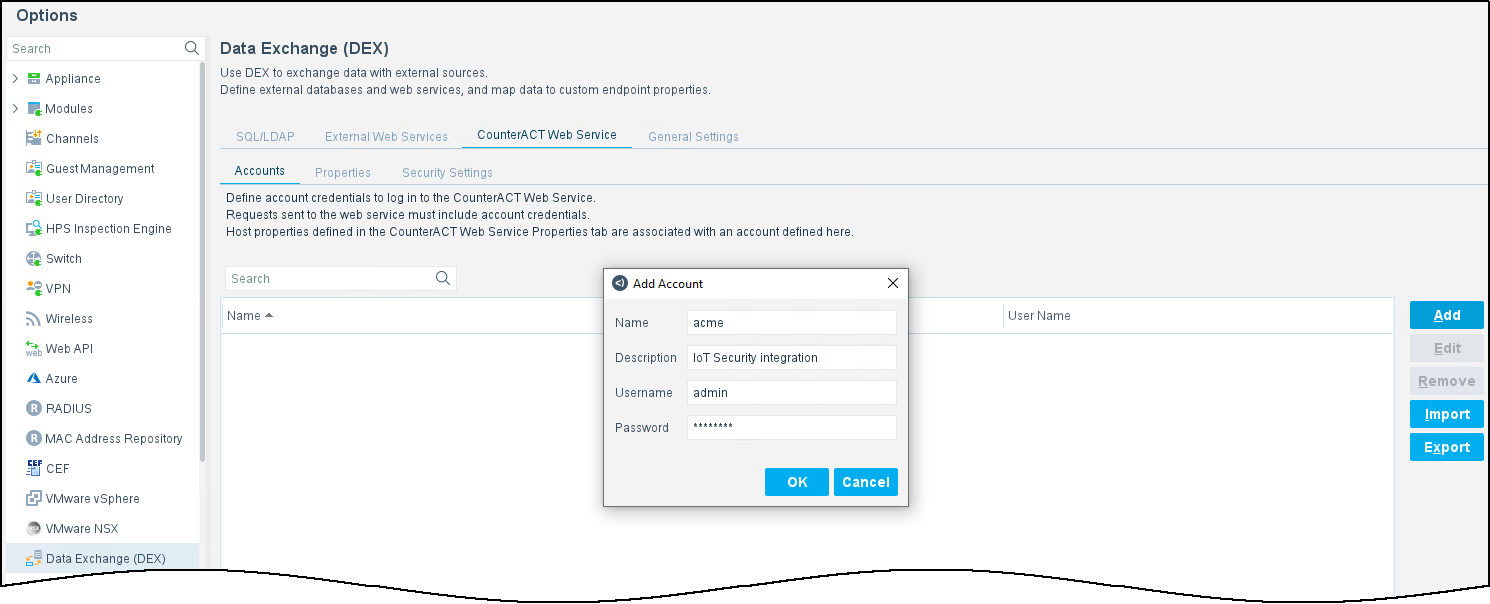Click the CEF icon
This screenshot has width=1490, height=604.
pos(34,468)
